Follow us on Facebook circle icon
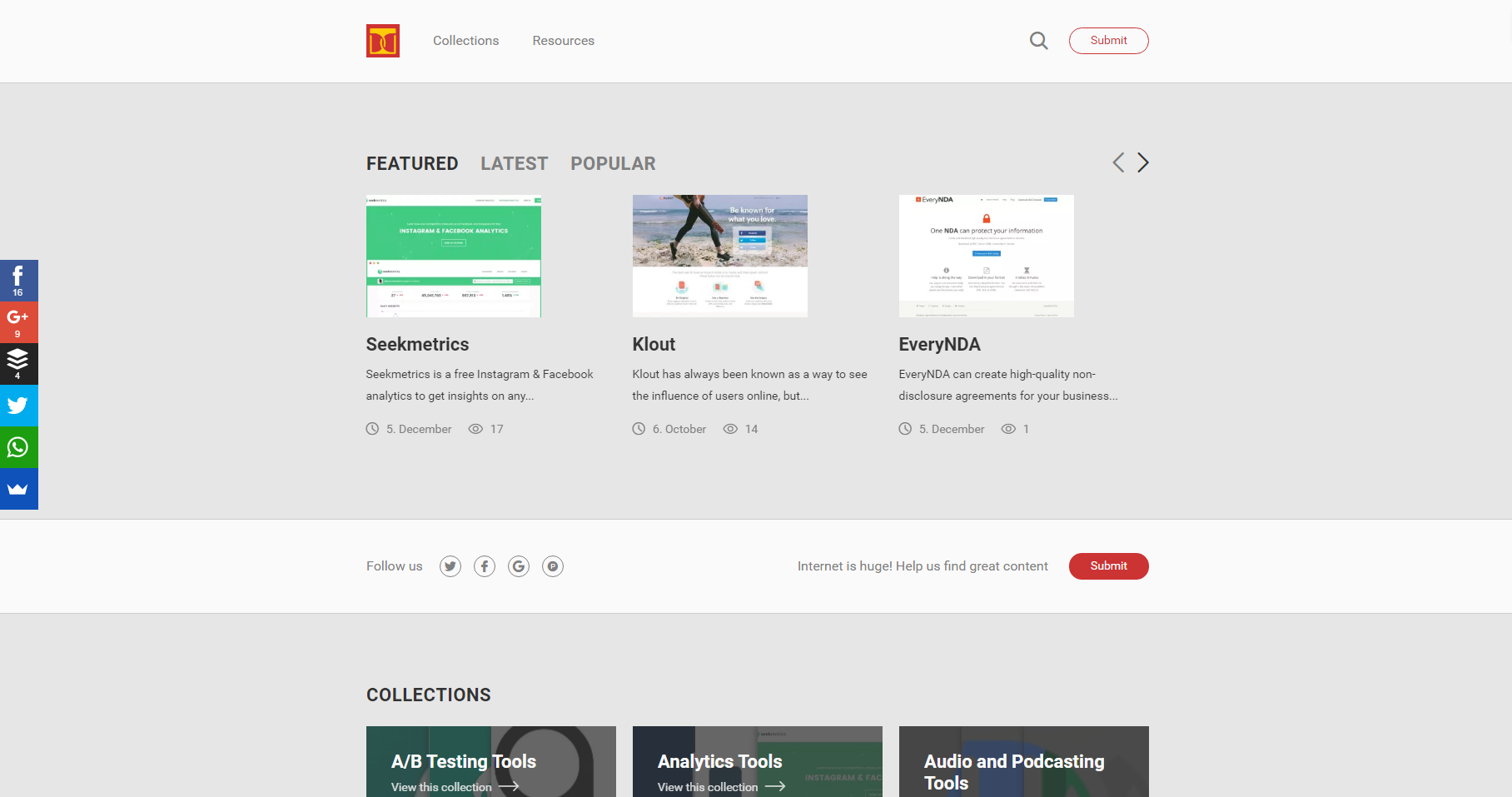This screenshot has height=797, width=1512. tap(485, 566)
